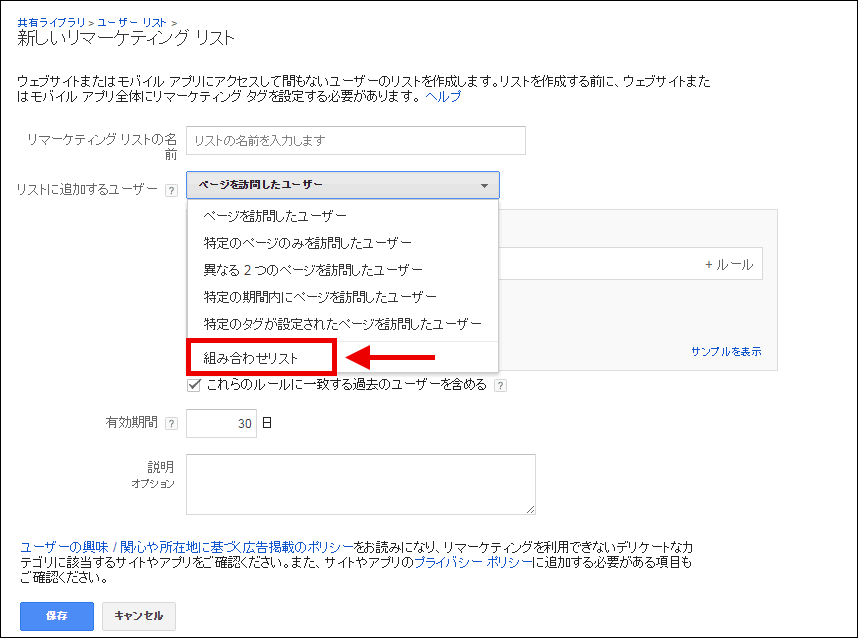The width and height of the screenshot is (858, 638).
Task: Toggle これらのルールに一致する過去のユーザーを含める checkbox
Action: pos(195,385)
